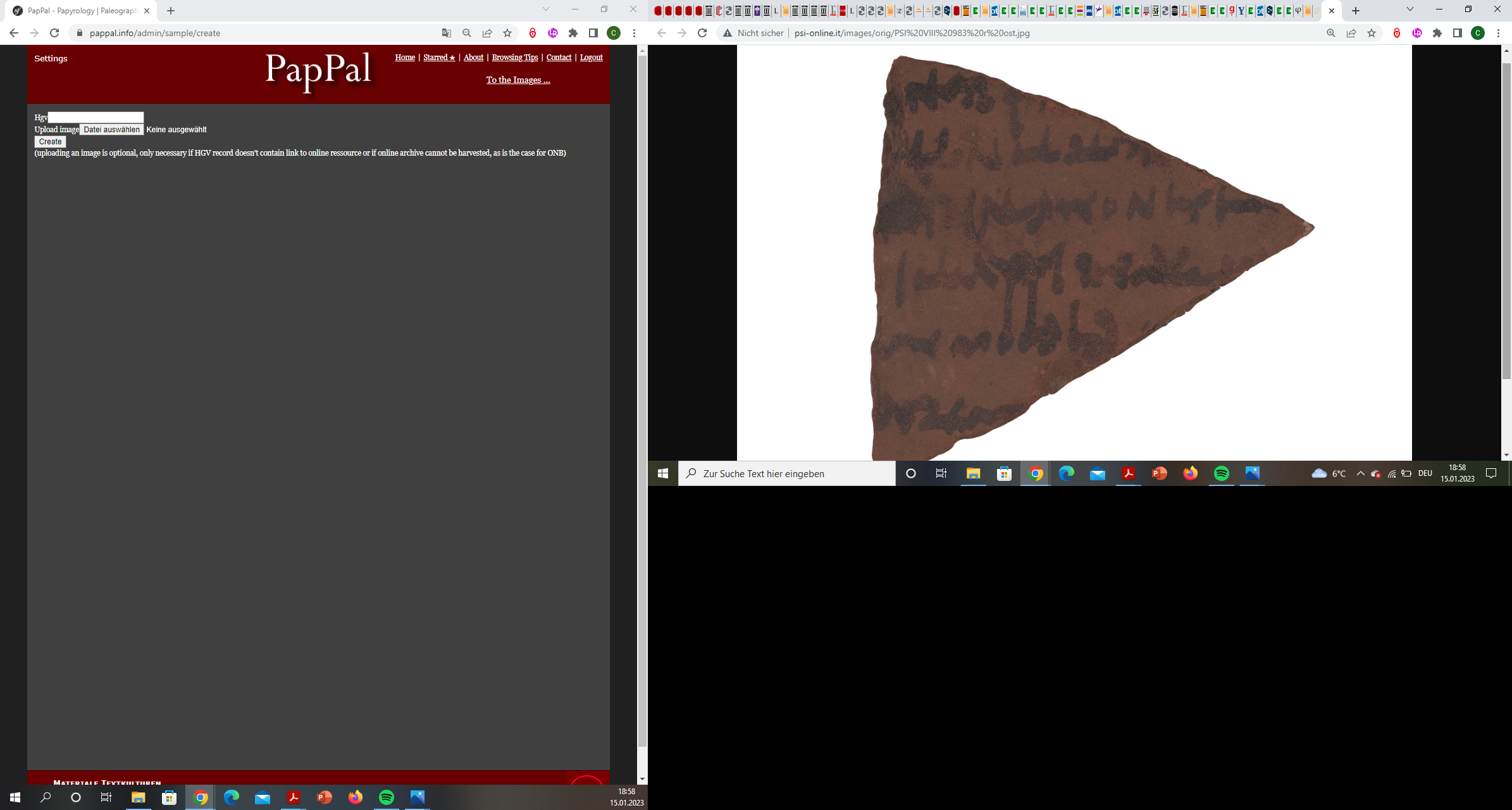Follow the To the Images link
This screenshot has width=1512, height=810.
[518, 80]
